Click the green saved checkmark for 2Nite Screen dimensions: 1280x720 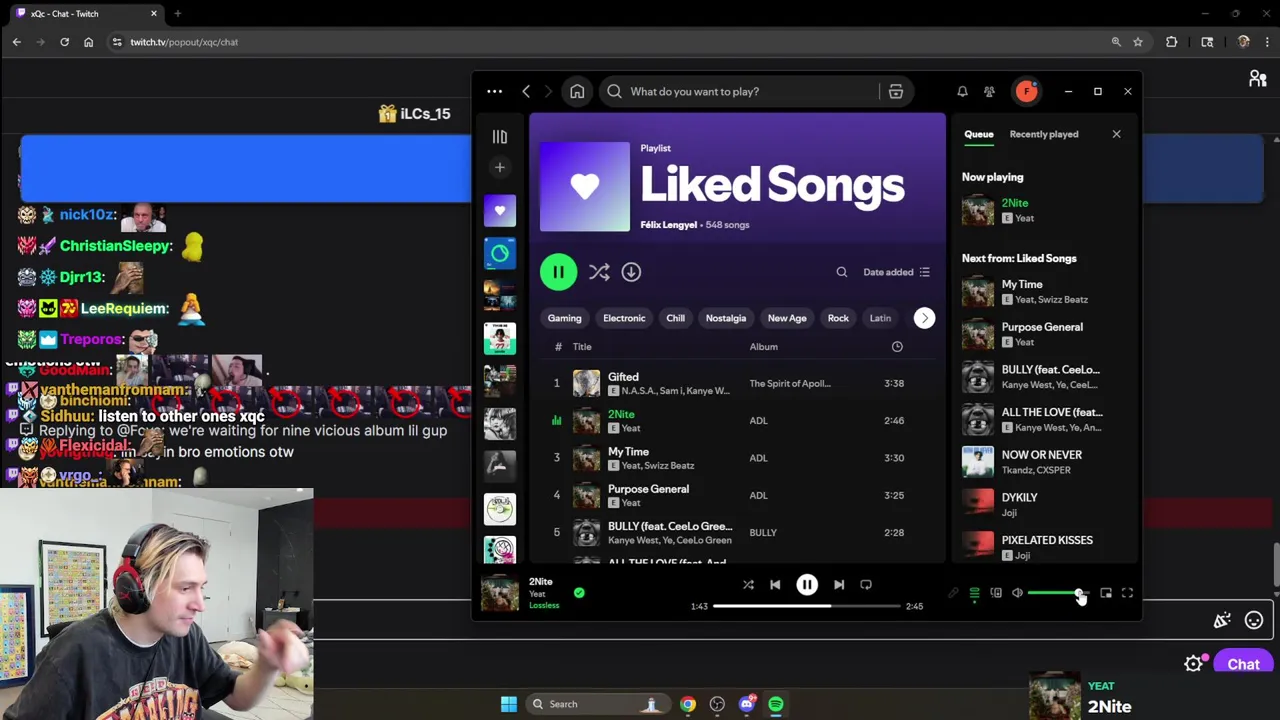[579, 593]
